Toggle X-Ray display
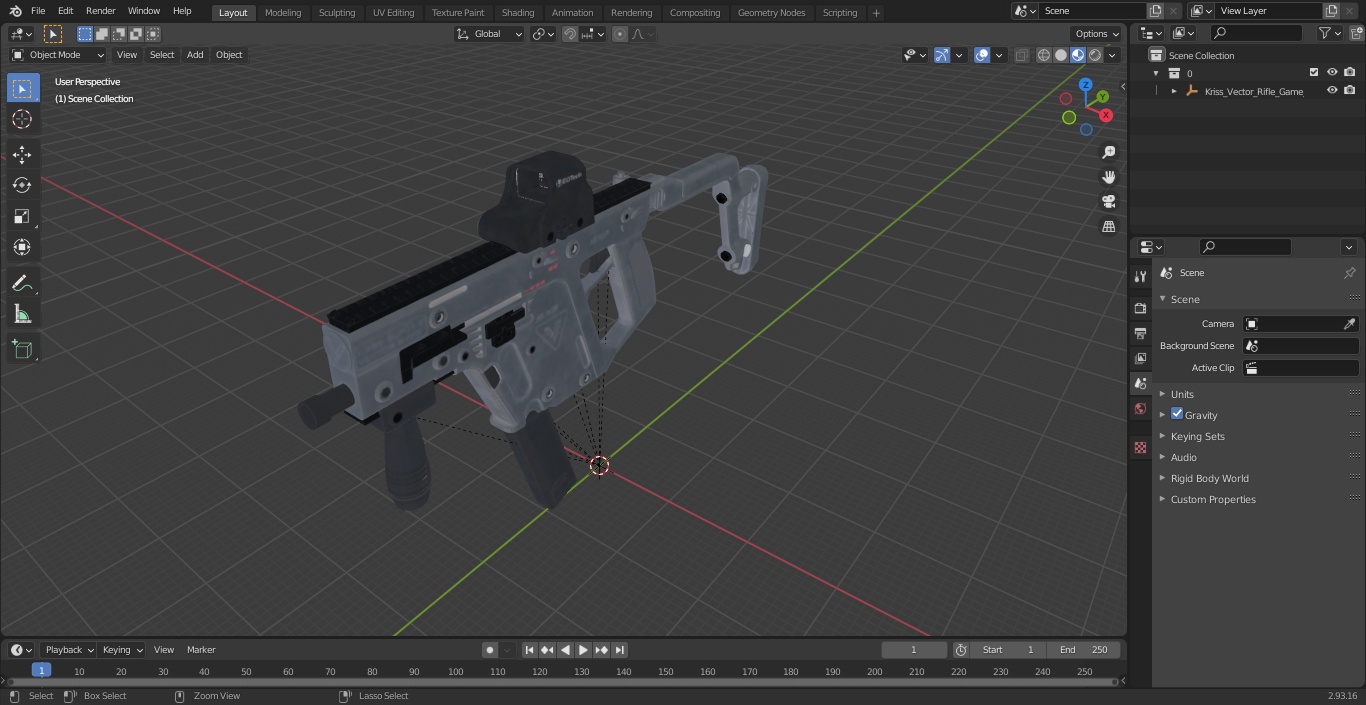 tap(1022, 55)
